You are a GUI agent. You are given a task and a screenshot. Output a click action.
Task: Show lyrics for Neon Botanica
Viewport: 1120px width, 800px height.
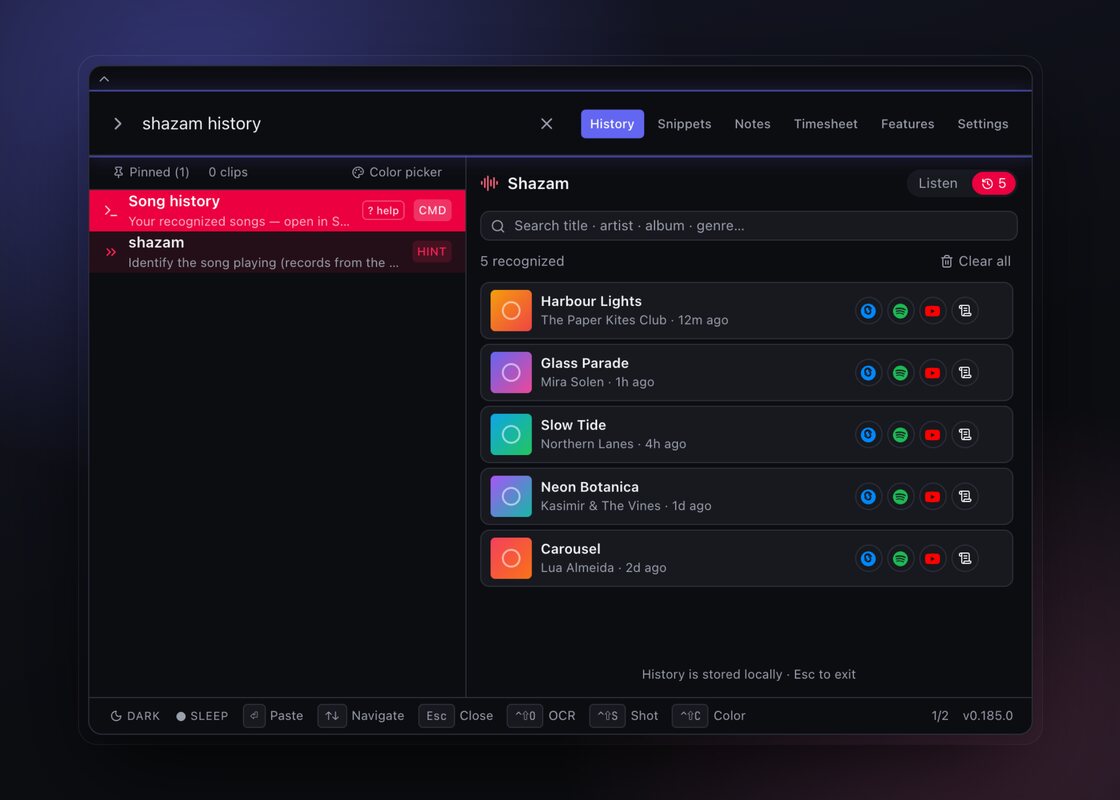pos(965,496)
